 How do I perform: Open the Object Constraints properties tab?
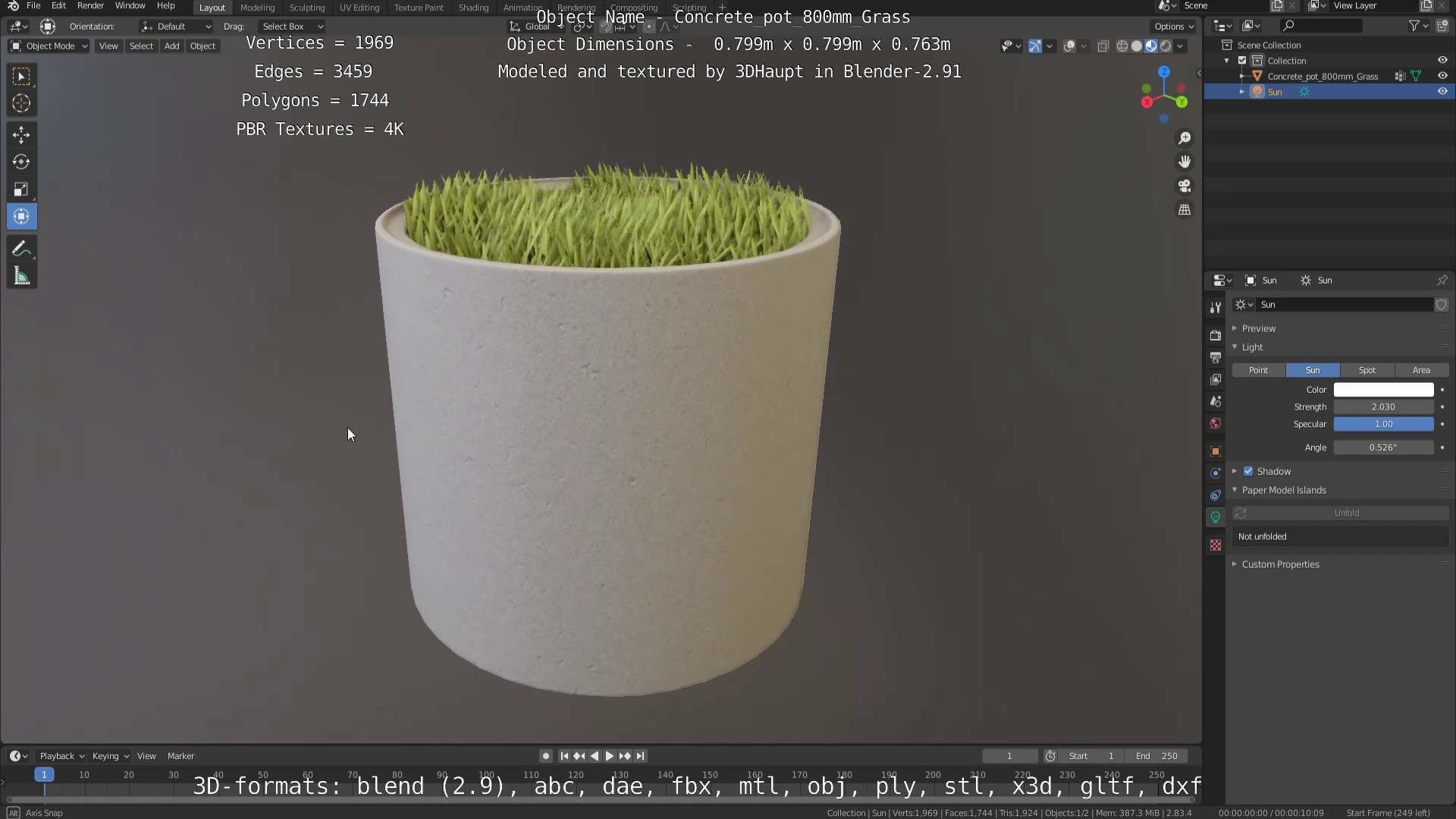[x=1216, y=495]
